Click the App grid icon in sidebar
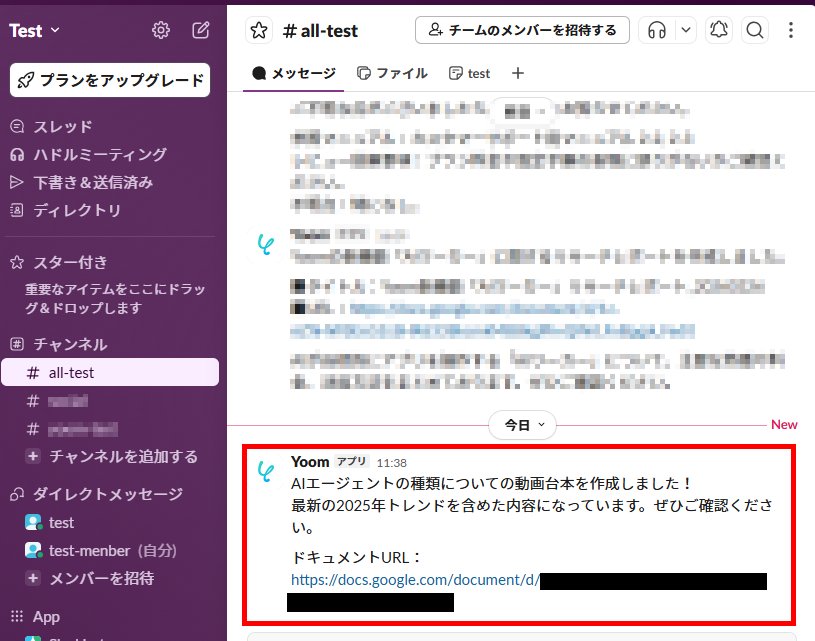Viewport: 815px width, 641px height. click(17, 617)
